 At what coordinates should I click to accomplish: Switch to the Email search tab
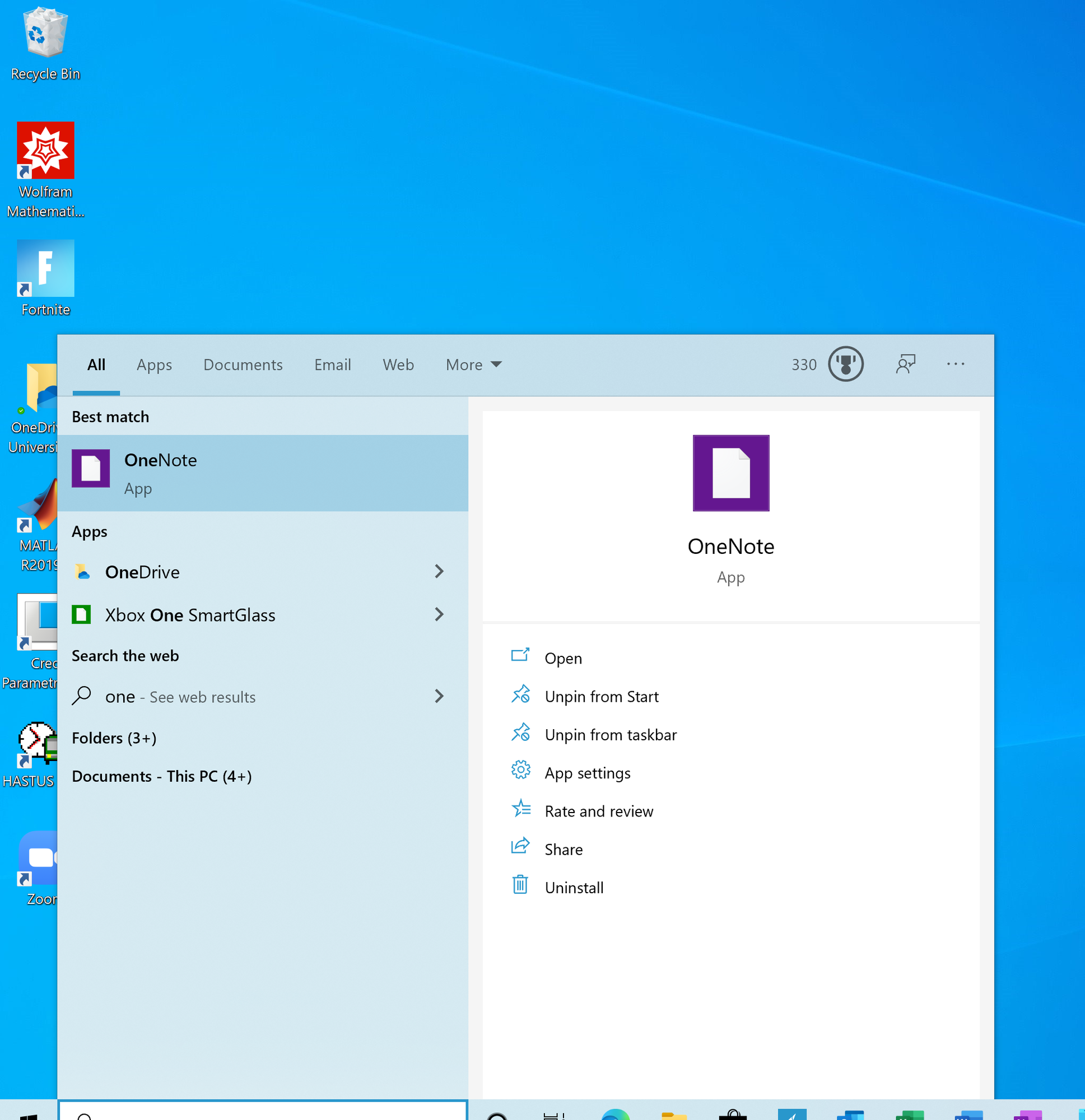point(333,365)
